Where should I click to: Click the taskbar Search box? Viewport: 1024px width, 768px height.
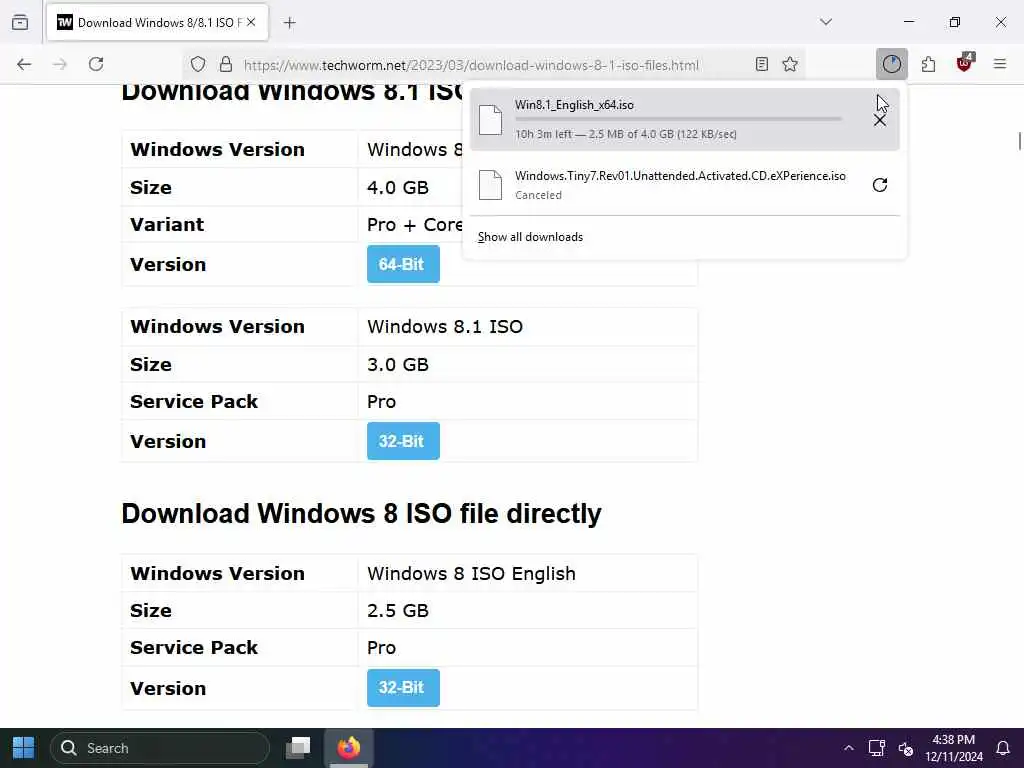click(x=160, y=748)
